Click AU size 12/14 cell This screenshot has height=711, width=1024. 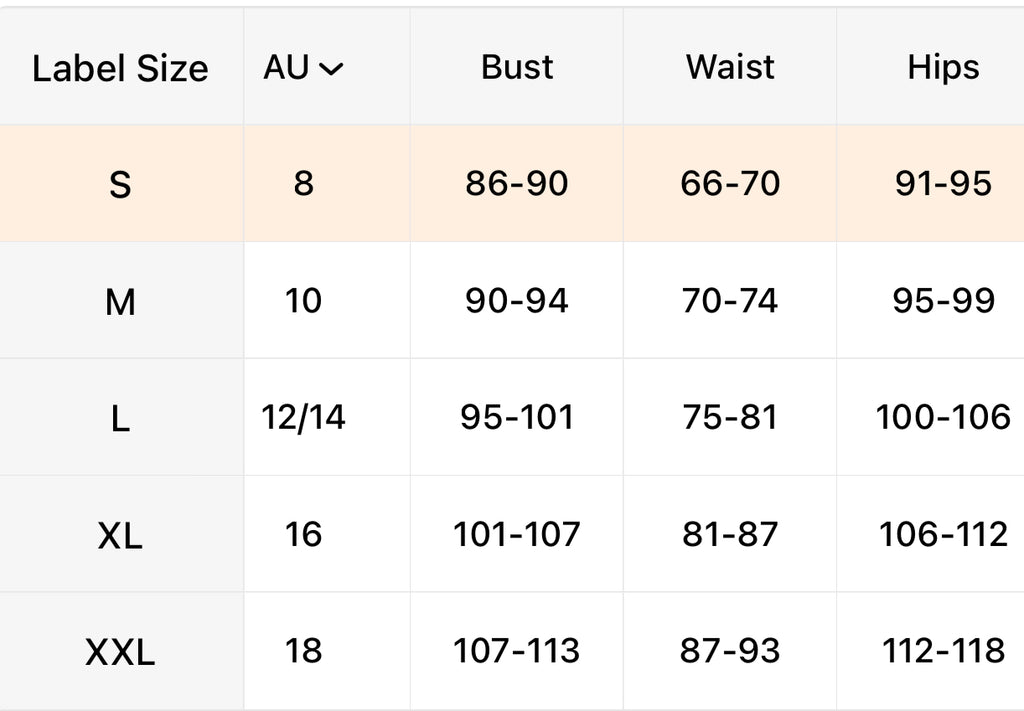coord(304,417)
